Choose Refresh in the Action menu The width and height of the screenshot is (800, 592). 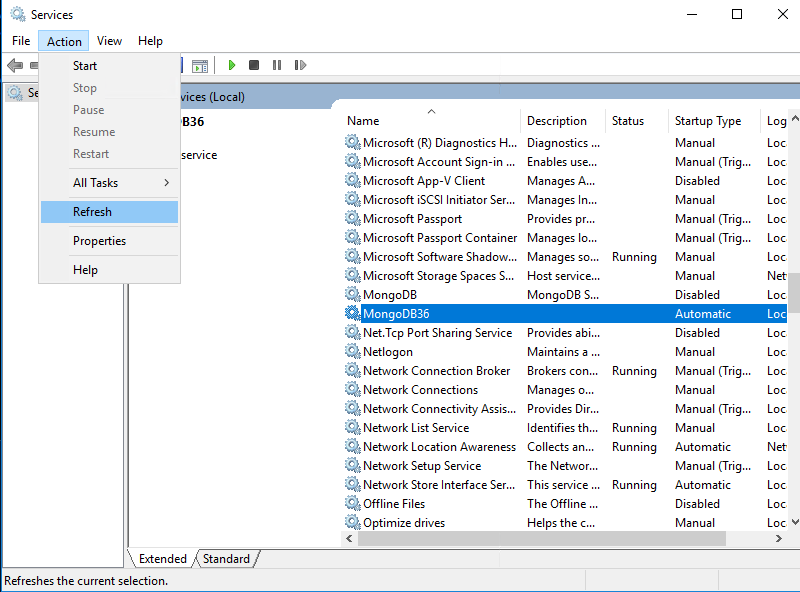(109, 212)
